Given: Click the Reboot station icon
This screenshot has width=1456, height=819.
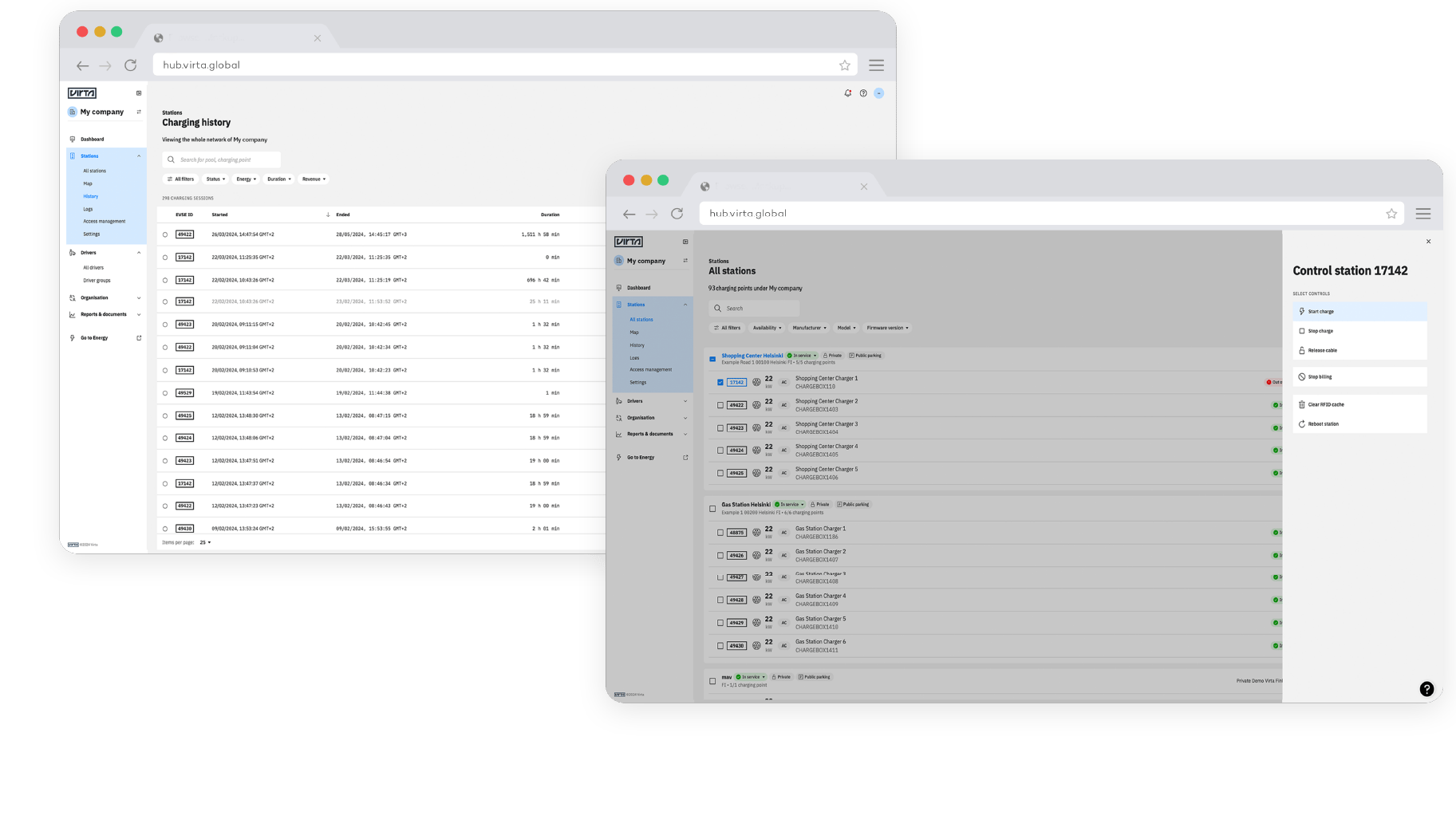Looking at the screenshot, I should 1302,424.
